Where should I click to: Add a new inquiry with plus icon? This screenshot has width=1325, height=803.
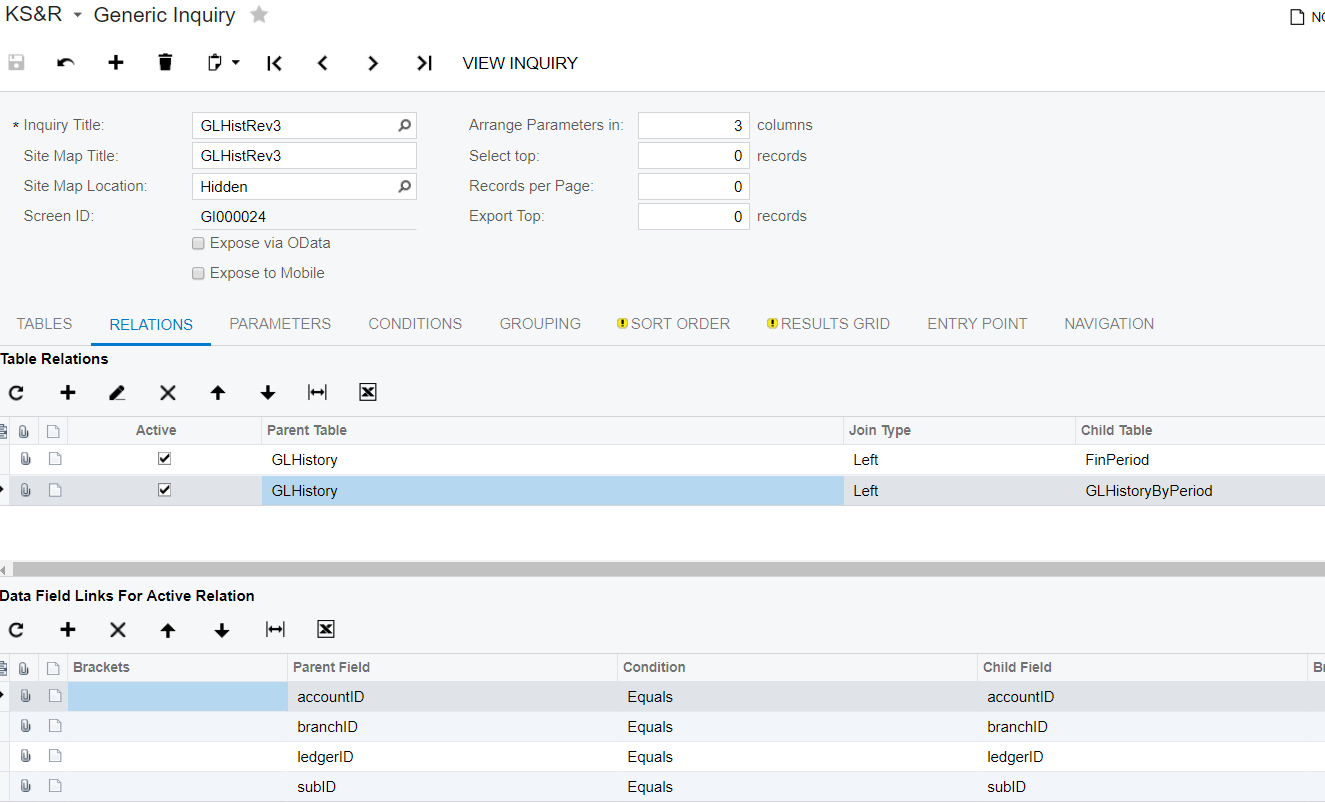tap(116, 63)
